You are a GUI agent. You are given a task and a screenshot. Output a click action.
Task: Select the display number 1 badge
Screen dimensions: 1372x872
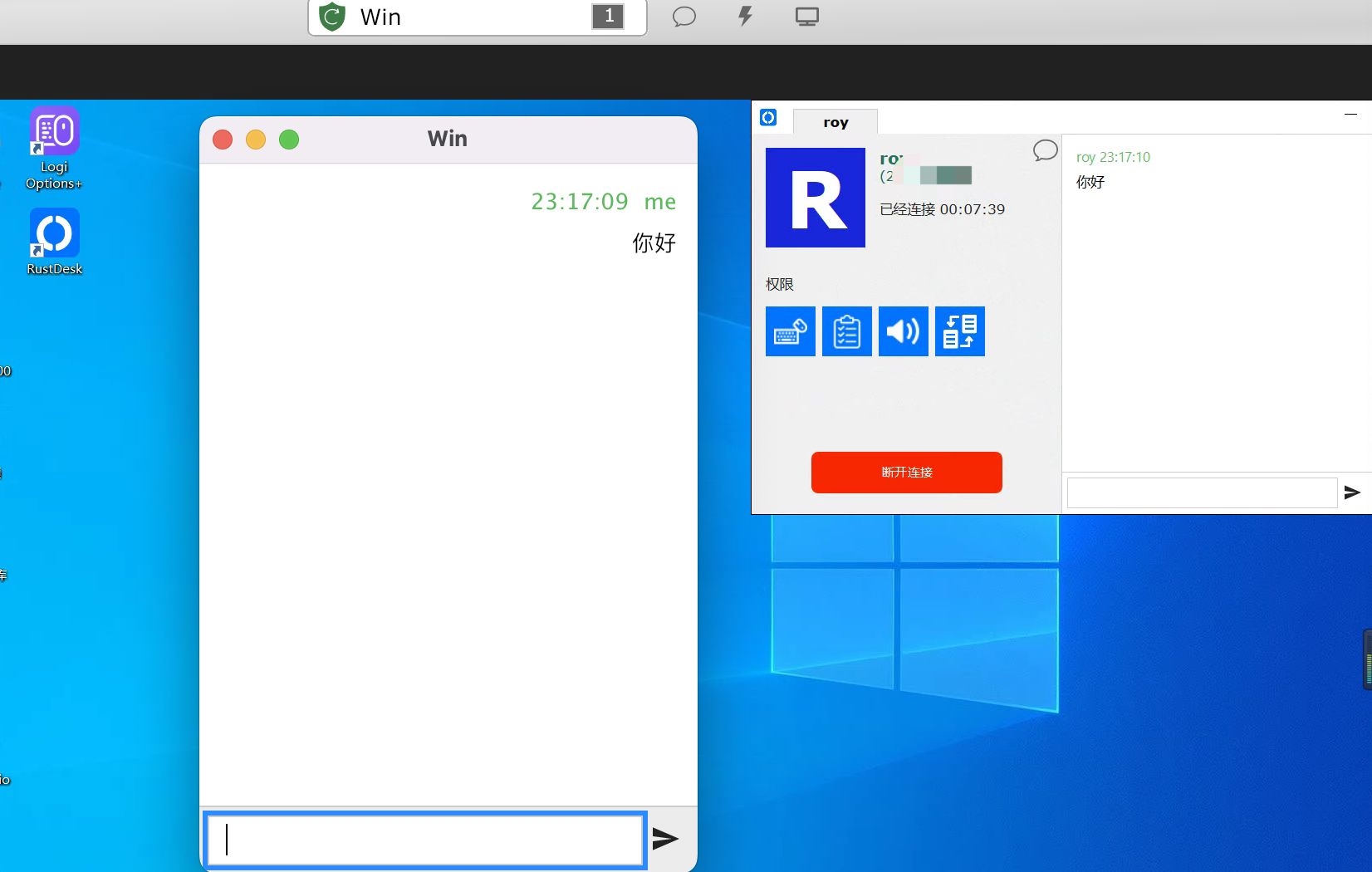point(608,17)
